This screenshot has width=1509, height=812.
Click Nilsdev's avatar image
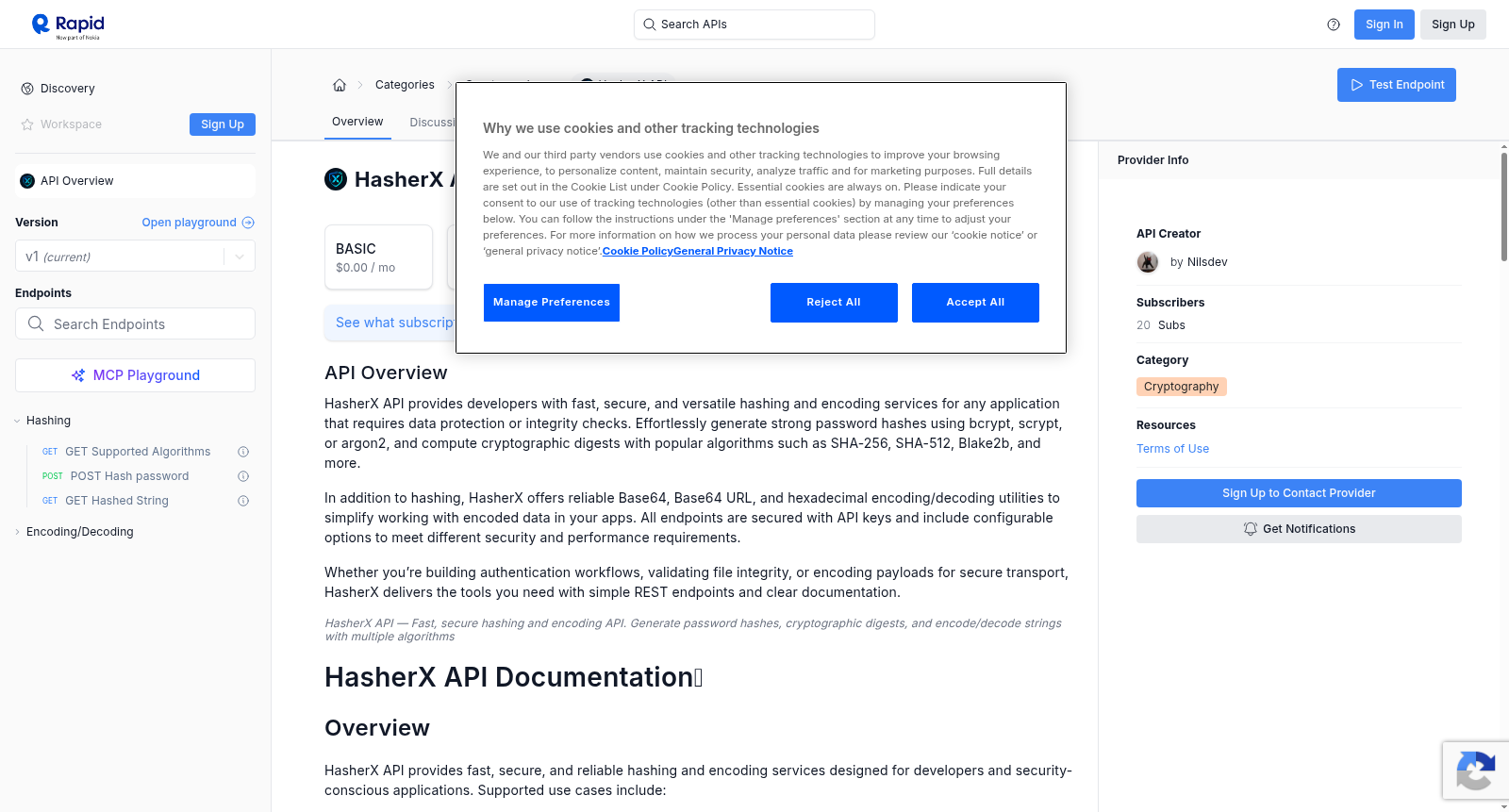click(x=1148, y=262)
